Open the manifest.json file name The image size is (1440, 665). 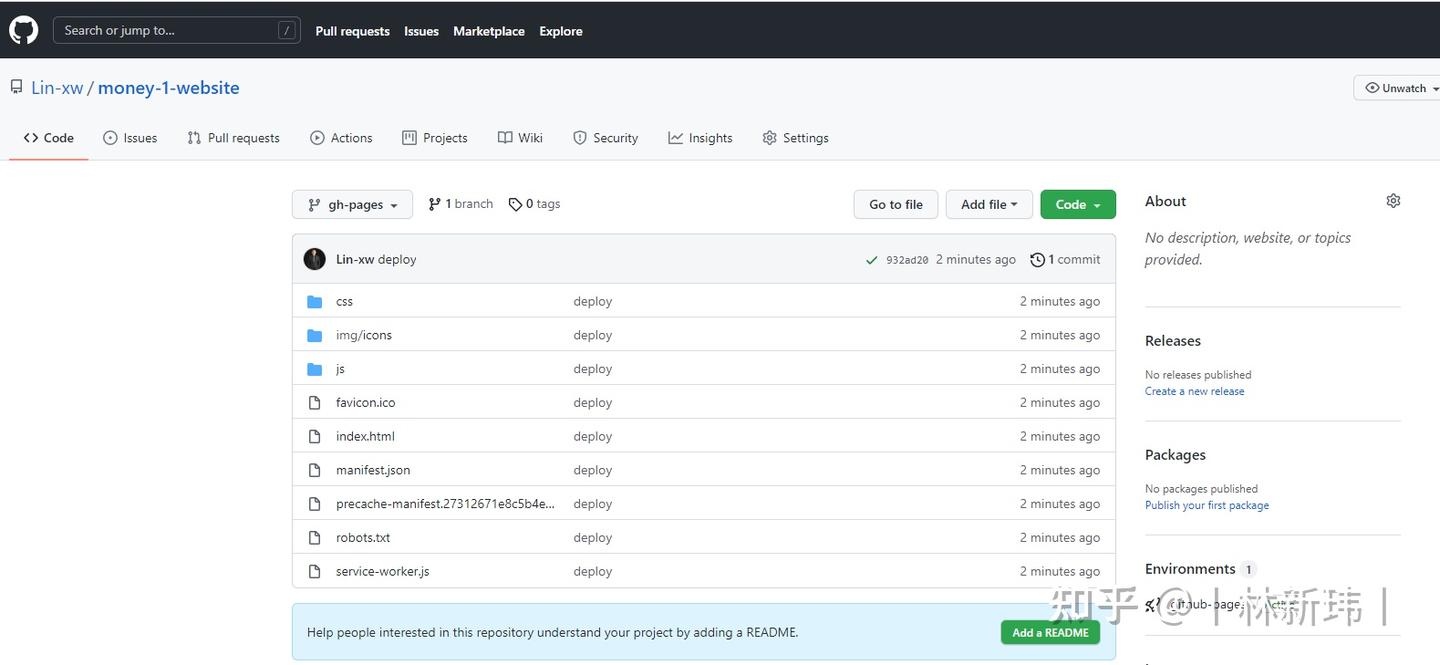point(373,470)
